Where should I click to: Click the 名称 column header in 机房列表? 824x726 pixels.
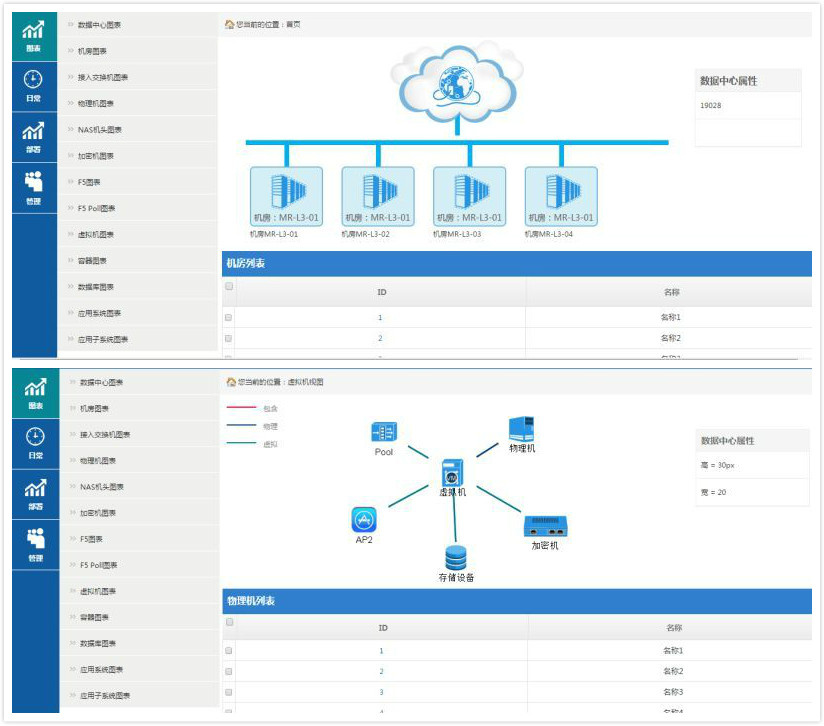672,292
